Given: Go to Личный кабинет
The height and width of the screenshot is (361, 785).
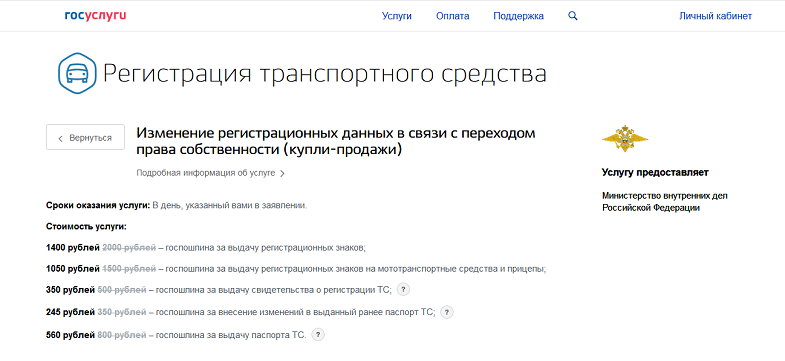Looking at the screenshot, I should (x=715, y=16).
